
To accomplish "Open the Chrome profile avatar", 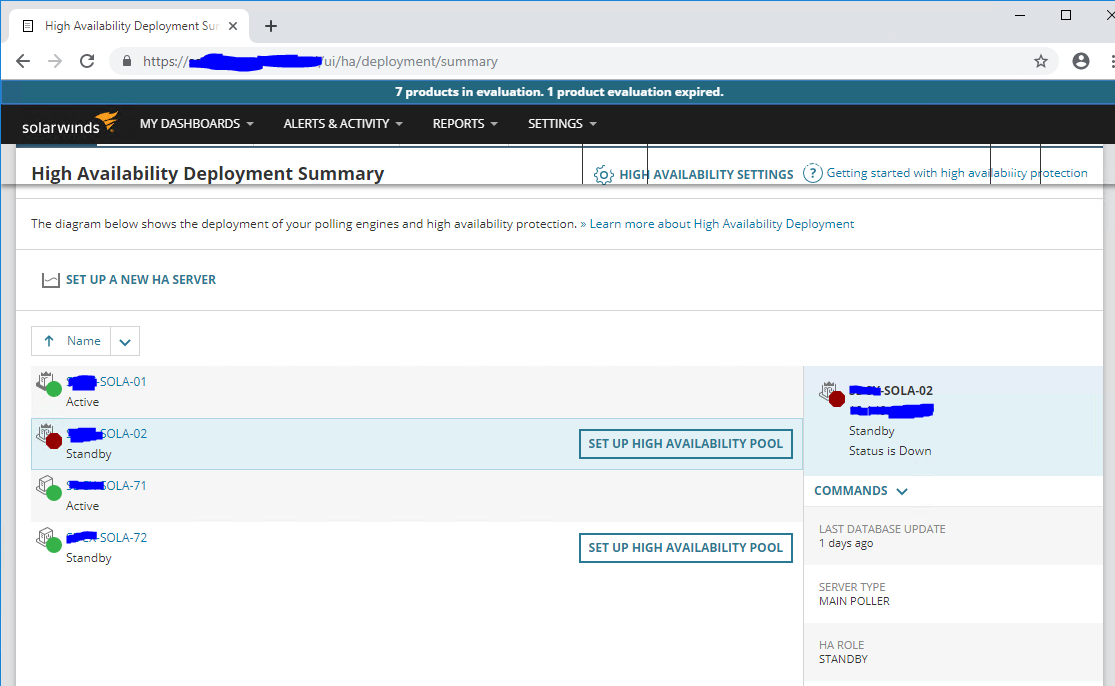I will click(x=1081, y=61).
